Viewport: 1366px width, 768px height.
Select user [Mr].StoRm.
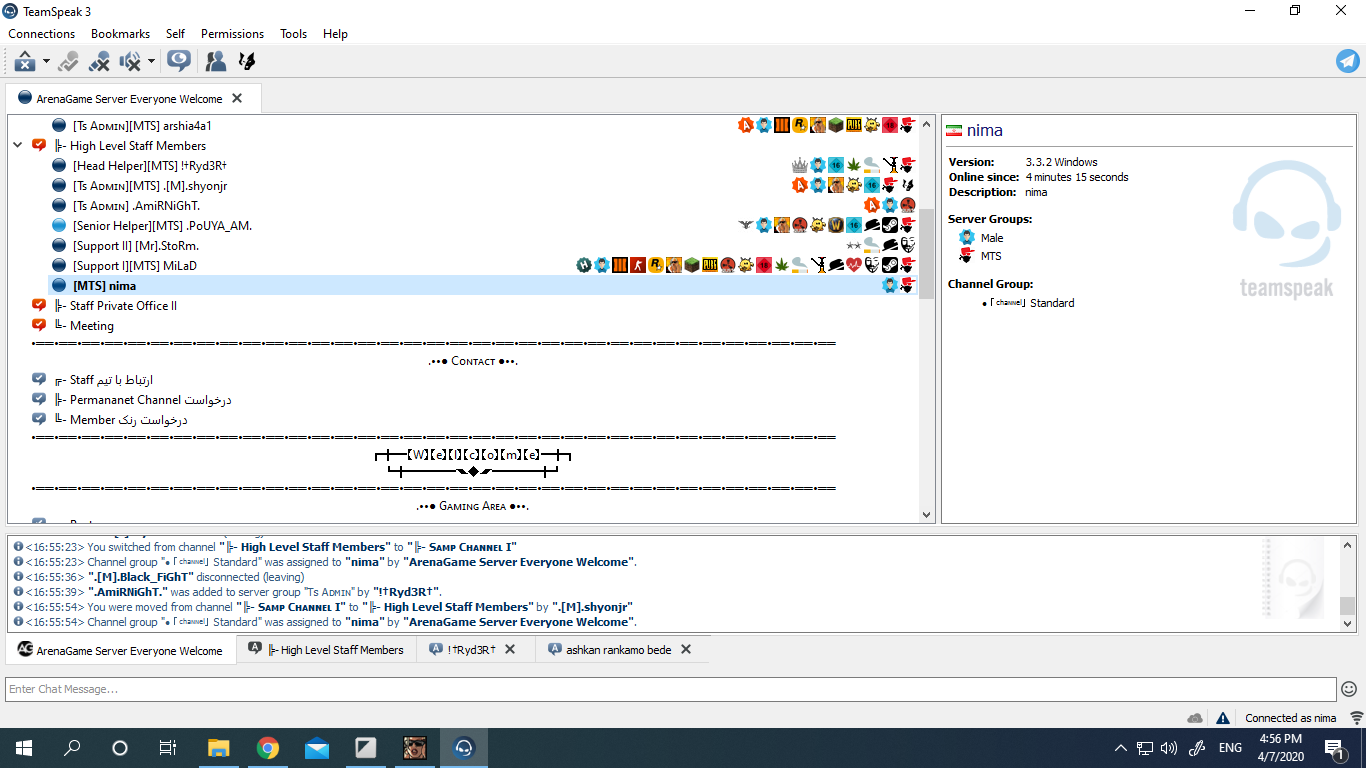coord(136,246)
